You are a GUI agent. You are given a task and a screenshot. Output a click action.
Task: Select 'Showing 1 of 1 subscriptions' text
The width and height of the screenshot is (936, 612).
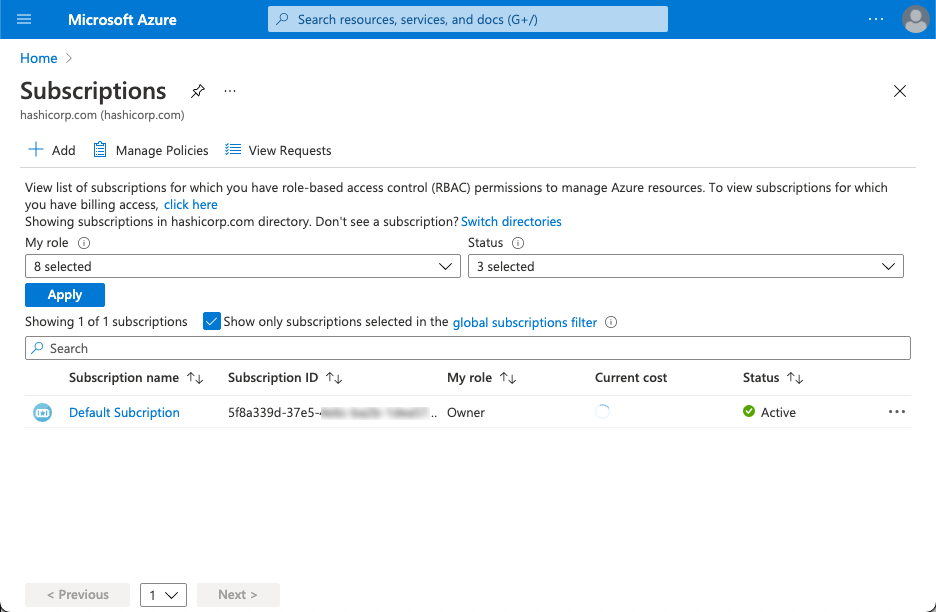point(106,322)
